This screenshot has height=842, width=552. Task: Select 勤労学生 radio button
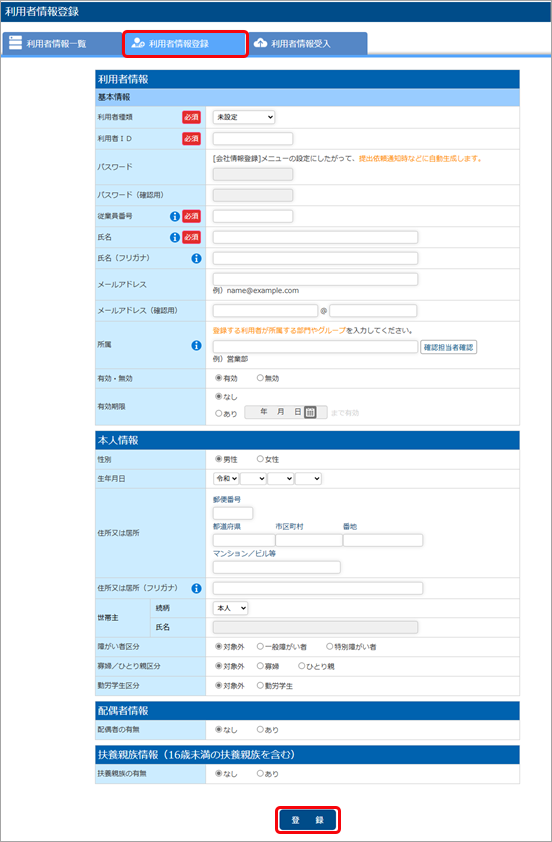260,685
